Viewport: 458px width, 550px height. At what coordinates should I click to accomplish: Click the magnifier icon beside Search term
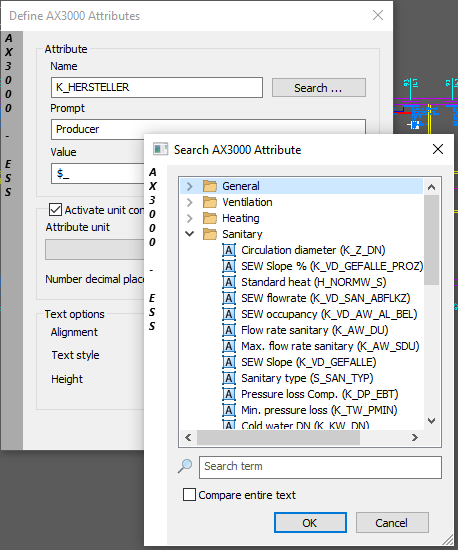pos(185,467)
